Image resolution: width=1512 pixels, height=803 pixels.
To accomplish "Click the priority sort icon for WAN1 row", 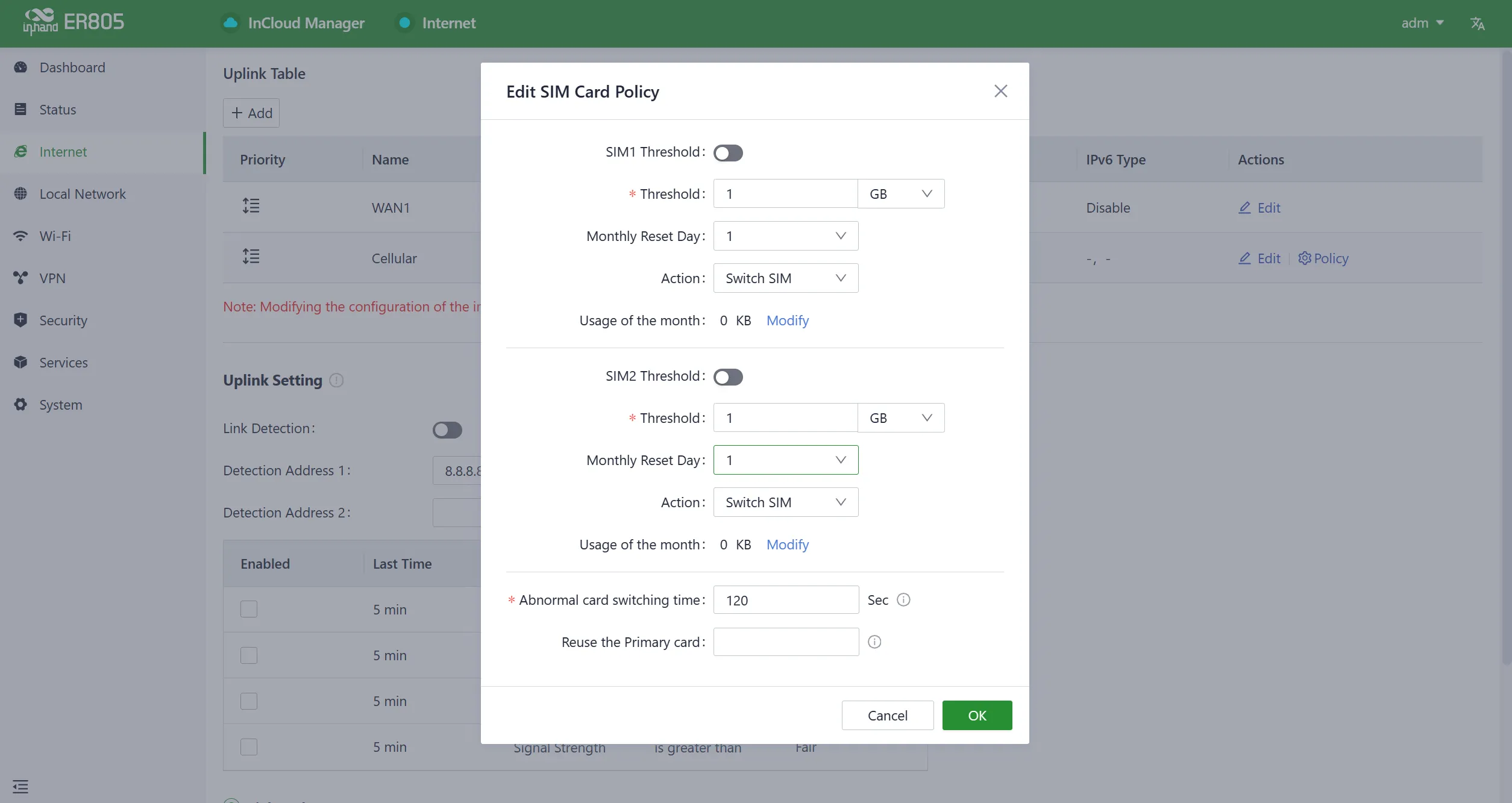I will (251, 206).
